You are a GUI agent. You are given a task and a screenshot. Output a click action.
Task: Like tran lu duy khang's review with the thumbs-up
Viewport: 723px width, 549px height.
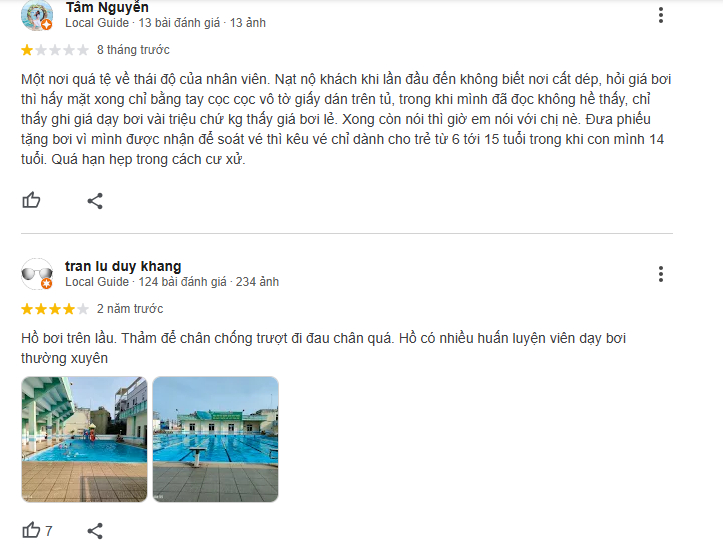click(x=31, y=530)
